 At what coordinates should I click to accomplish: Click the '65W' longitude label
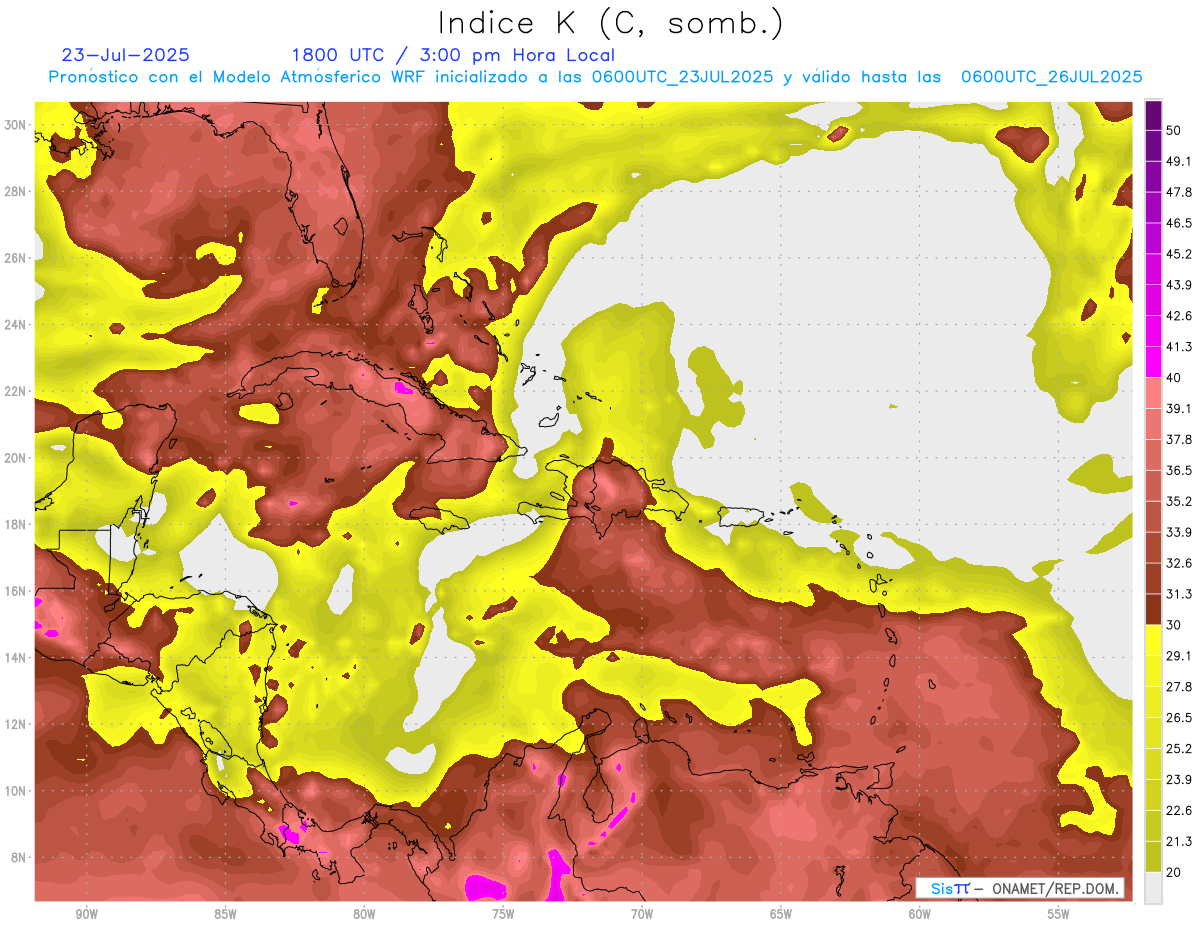[x=781, y=914]
